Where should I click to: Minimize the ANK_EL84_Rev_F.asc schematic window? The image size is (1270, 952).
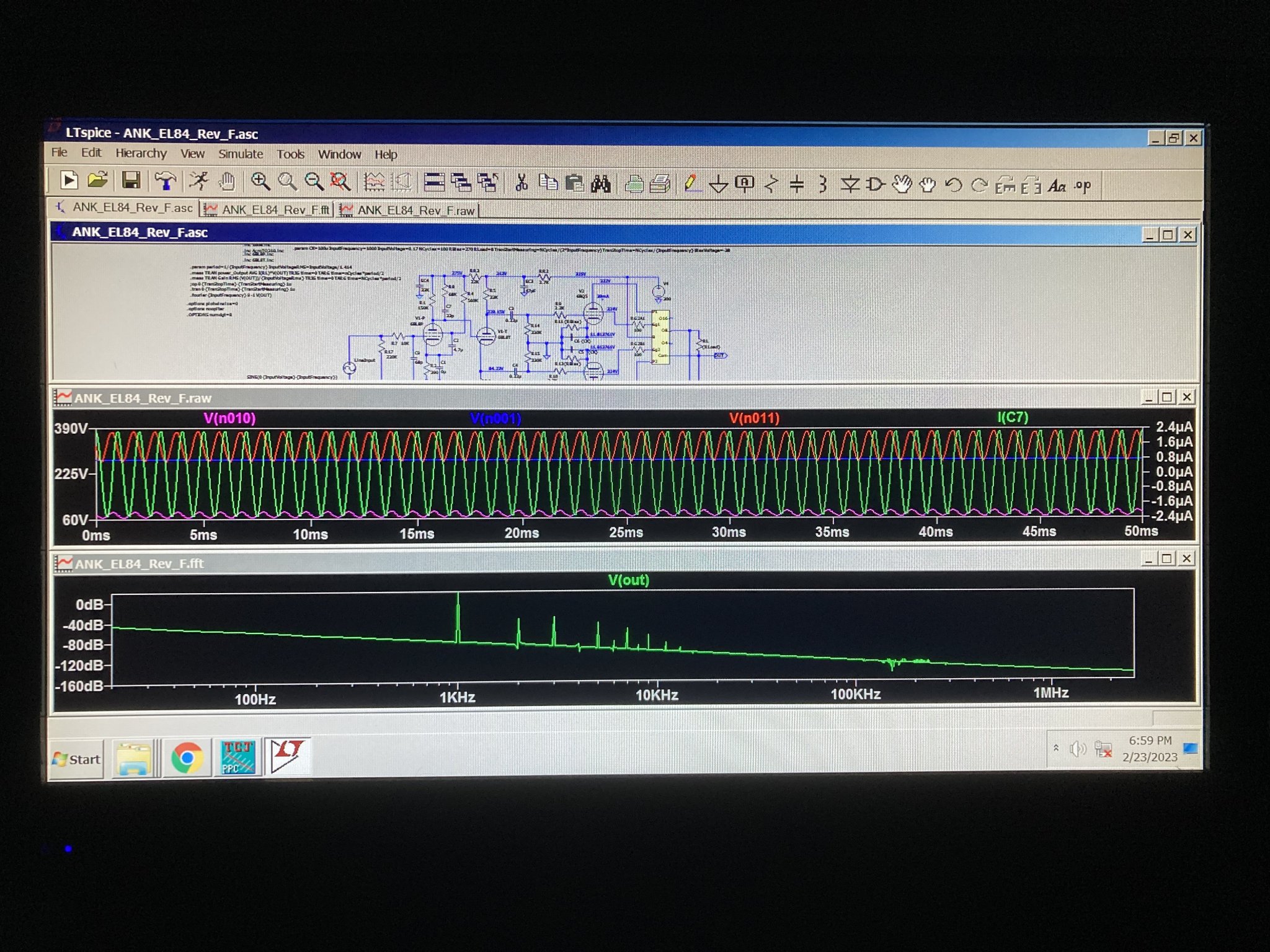tap(1150, 235)
